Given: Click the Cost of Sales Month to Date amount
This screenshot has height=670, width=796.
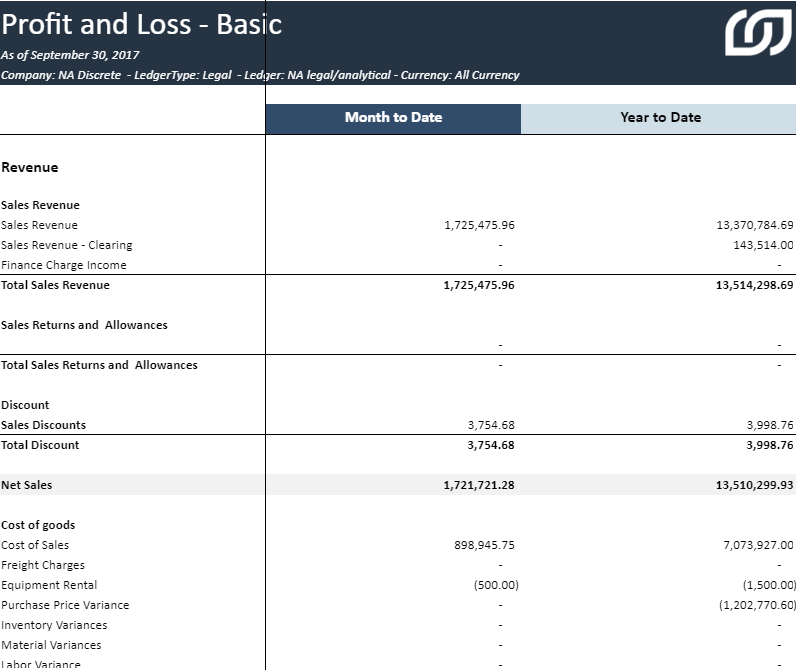Looking at the screenshot, I should coord(484,545).
